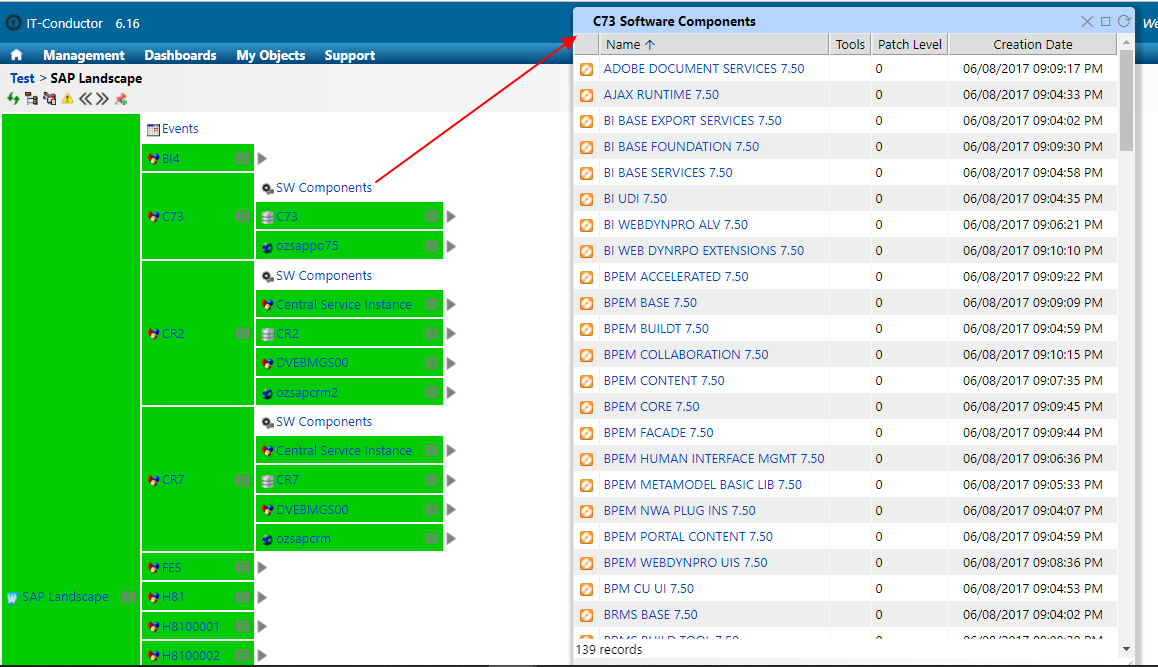Expand the ozsappo75 node arrow

(x=451, y=245)
